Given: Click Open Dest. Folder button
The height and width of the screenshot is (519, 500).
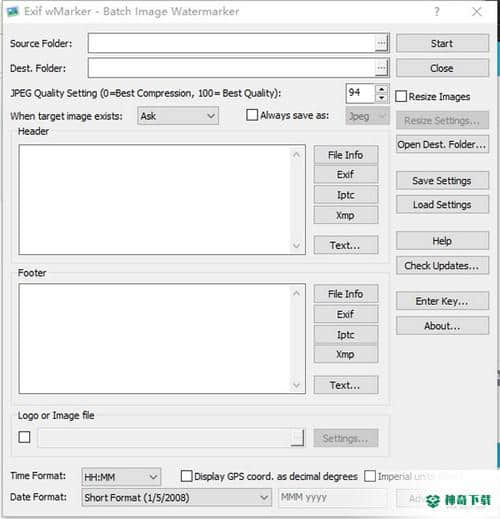Looking at the screenshot, I should [x=442, y=144].
